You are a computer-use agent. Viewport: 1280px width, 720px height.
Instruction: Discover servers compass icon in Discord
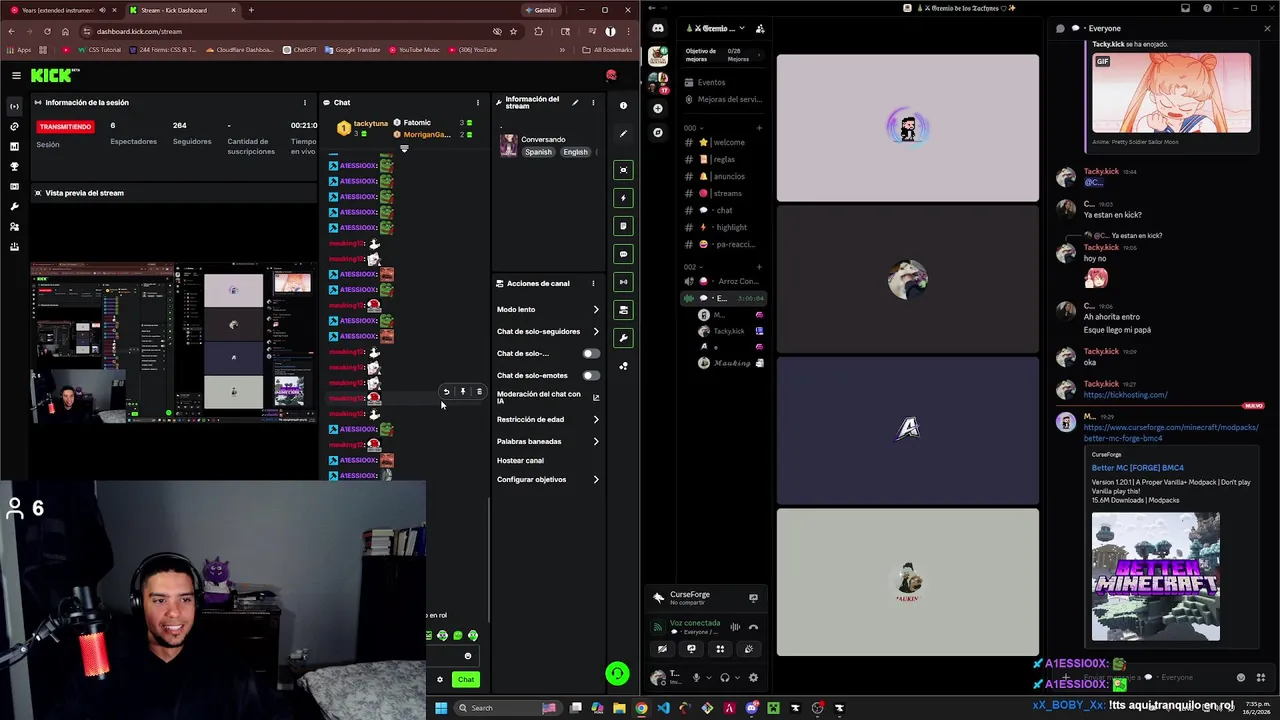[x=658, y=132]
